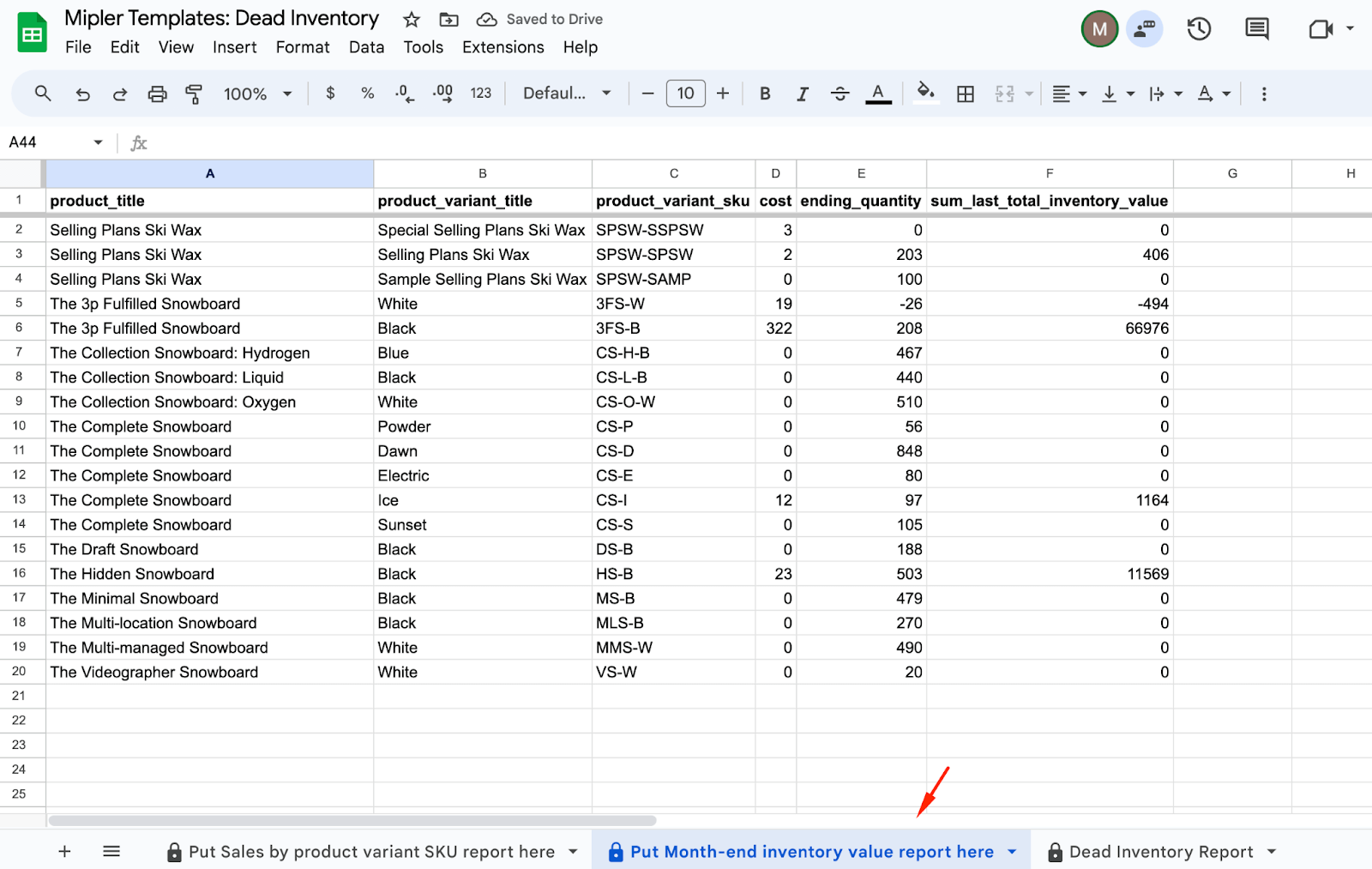This screenshot has height=869, width=1372.
Task: Open the comments panel icon
Action: [x=1256, y=30]
